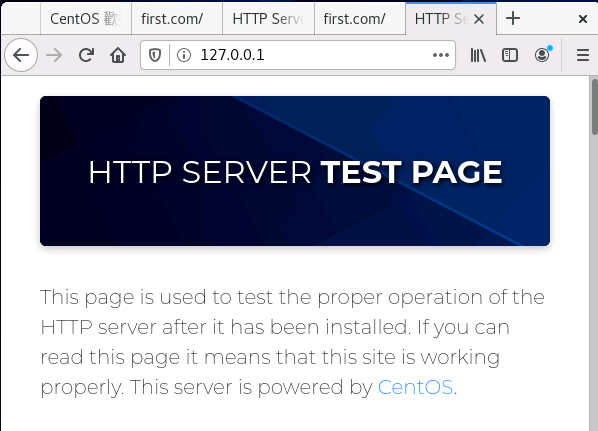
Task: Open tracking protection shield icon
Action: (155, 55)
